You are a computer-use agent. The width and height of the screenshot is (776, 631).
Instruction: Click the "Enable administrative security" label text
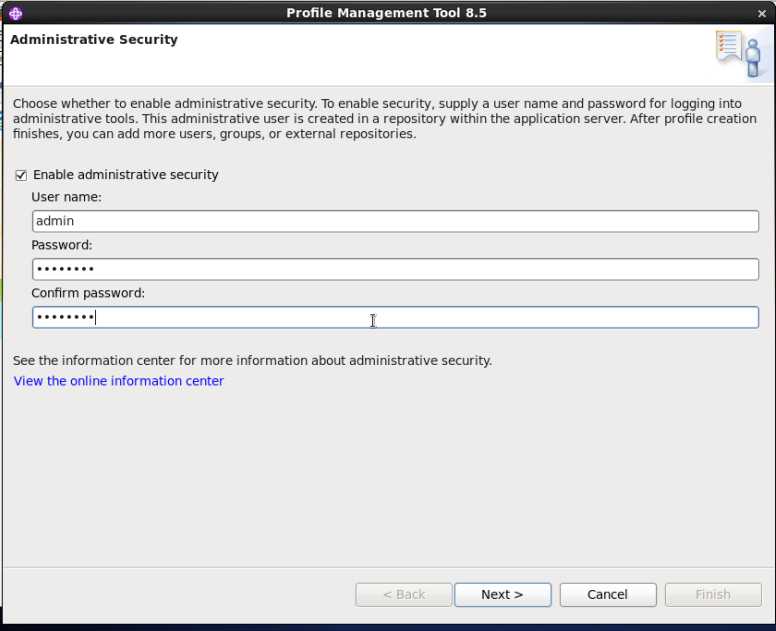pyautogui.click(x=126, y=175)
